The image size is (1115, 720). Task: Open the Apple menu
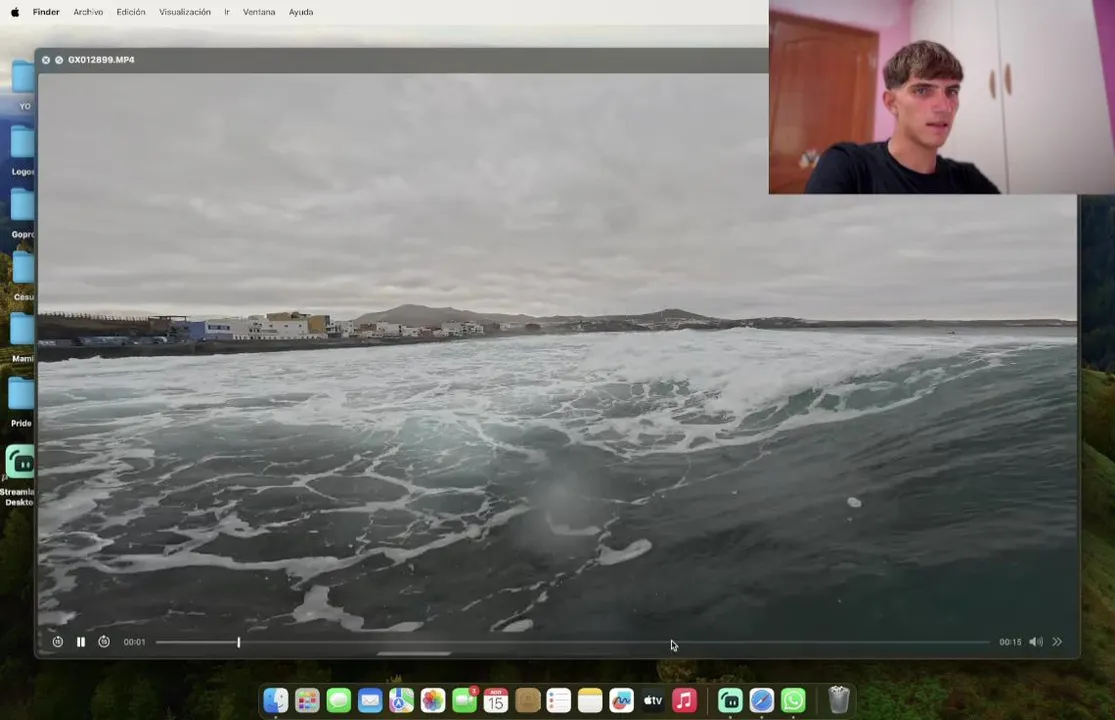[x=15, y=12]
